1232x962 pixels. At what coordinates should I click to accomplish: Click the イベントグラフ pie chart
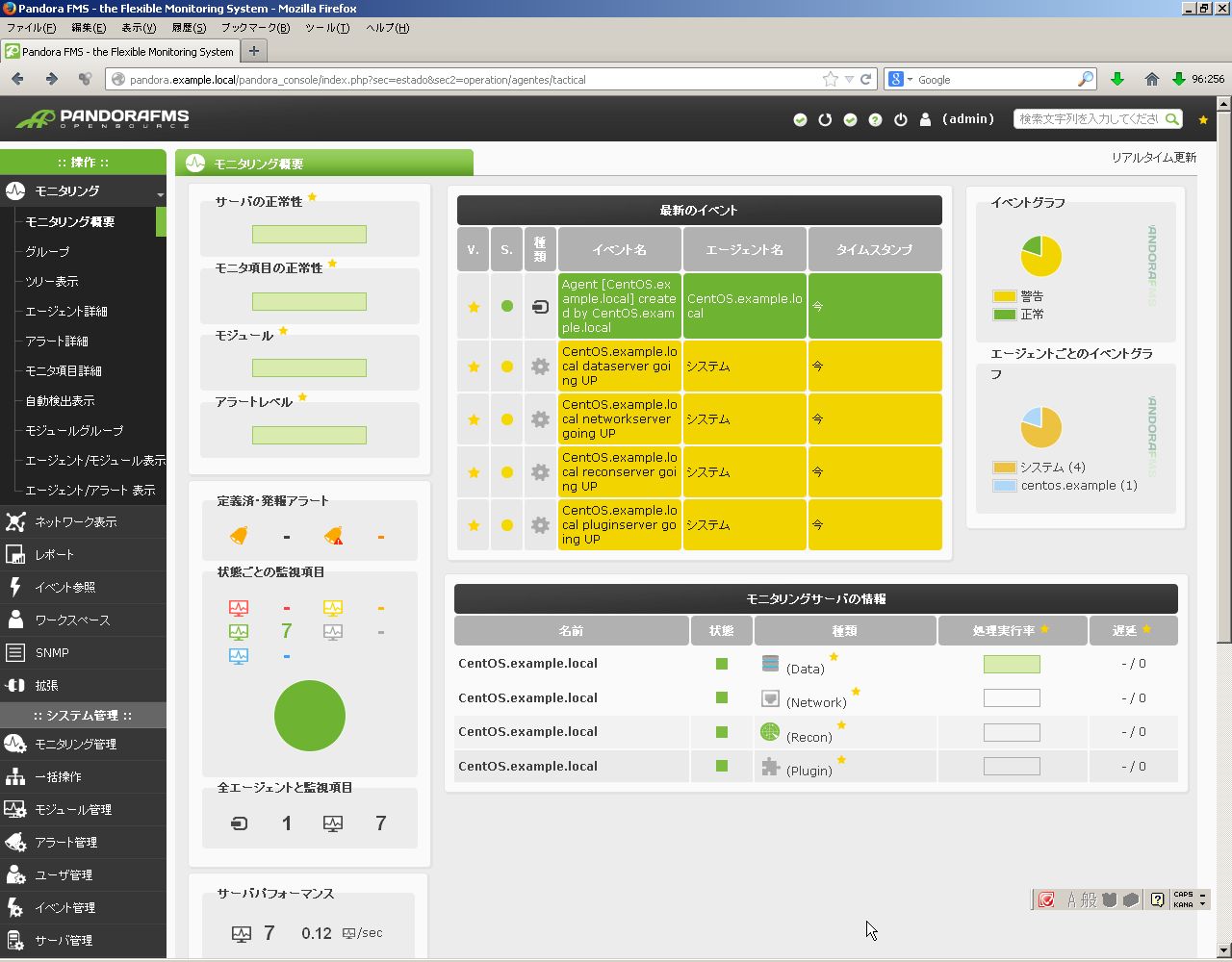point(1041,257)
